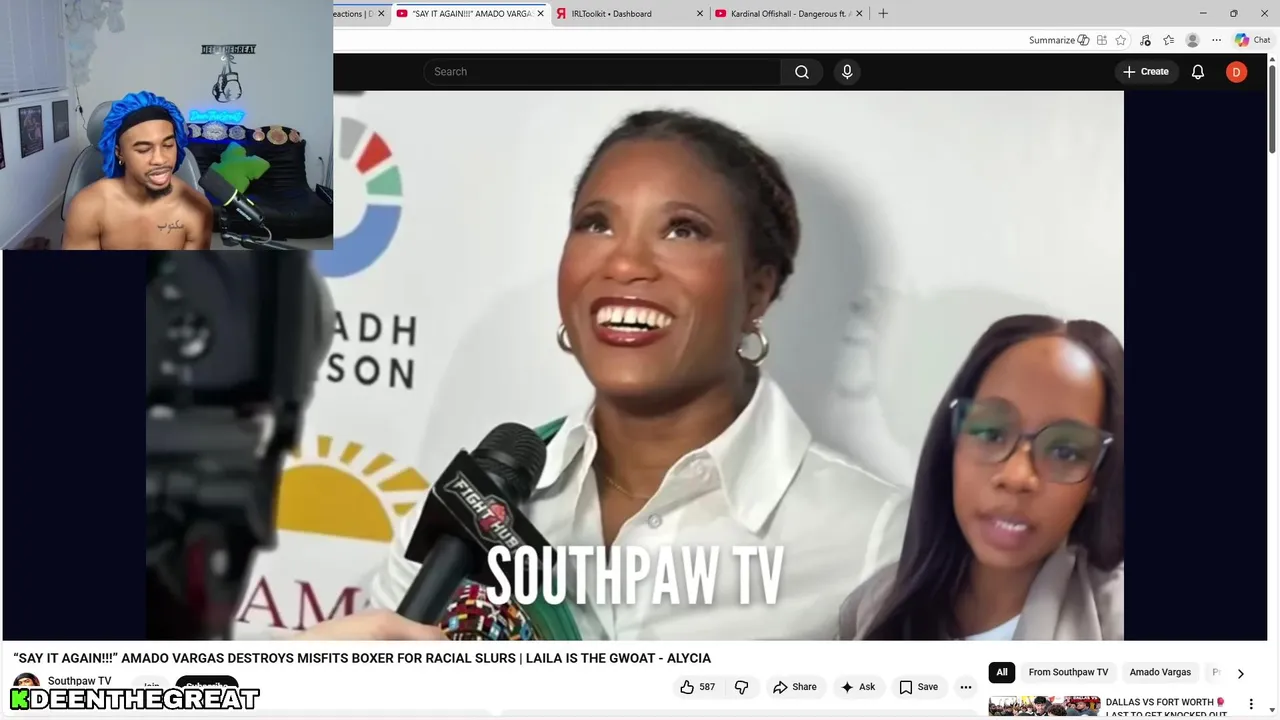Open Copilot Chat sidebar

tap(1252, 40)
